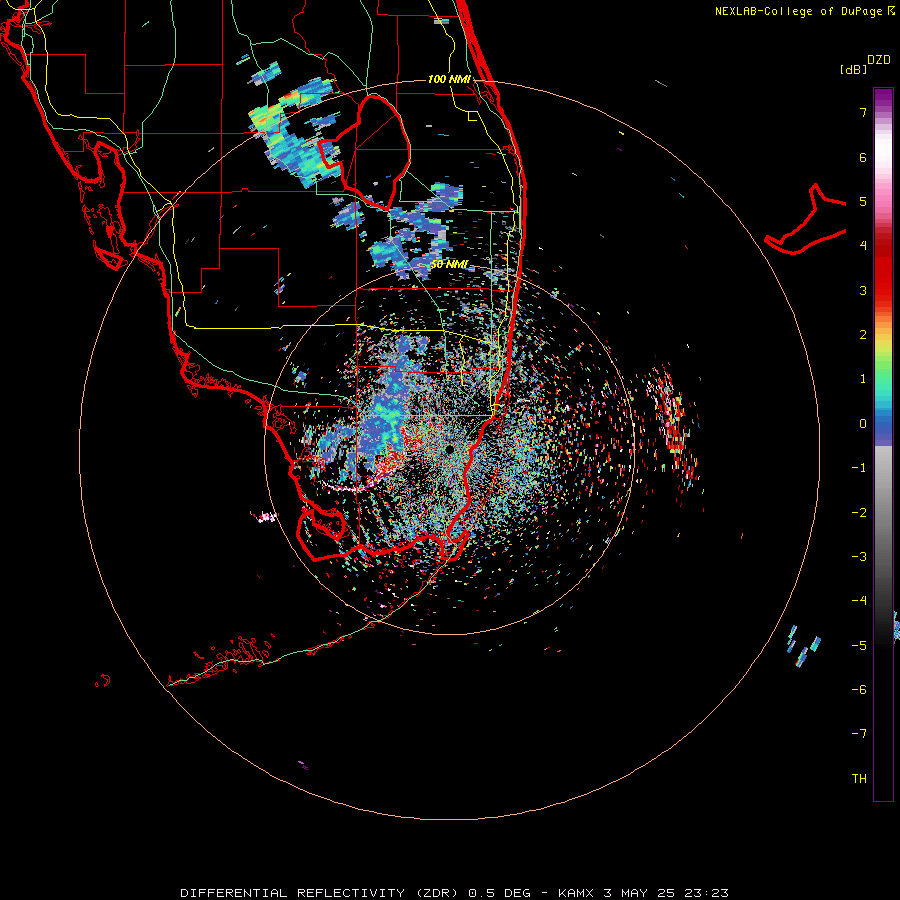Viewport: 900px width, 900px height.
Task: Click the color scale value -6
Action: tap(859, 690)
